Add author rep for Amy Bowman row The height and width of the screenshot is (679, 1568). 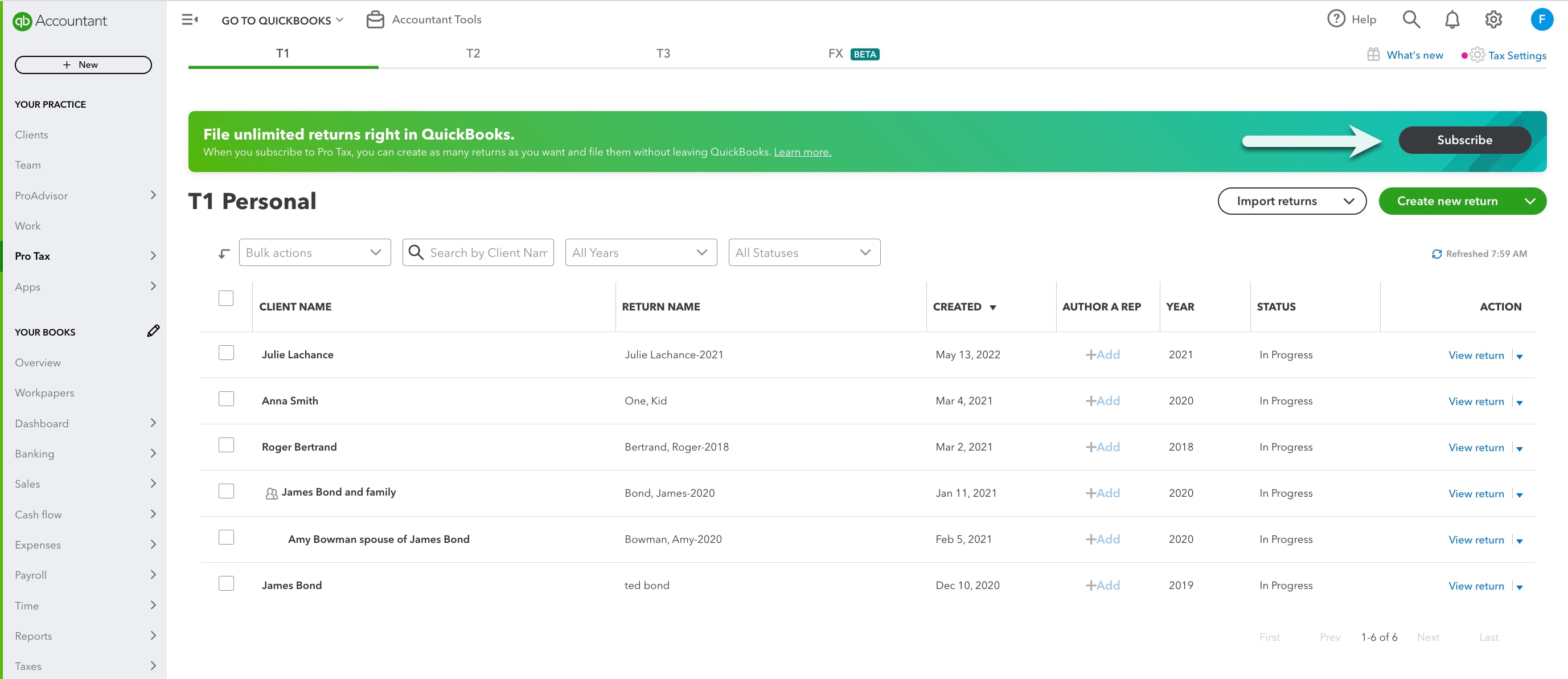[x=1102, y=539]
